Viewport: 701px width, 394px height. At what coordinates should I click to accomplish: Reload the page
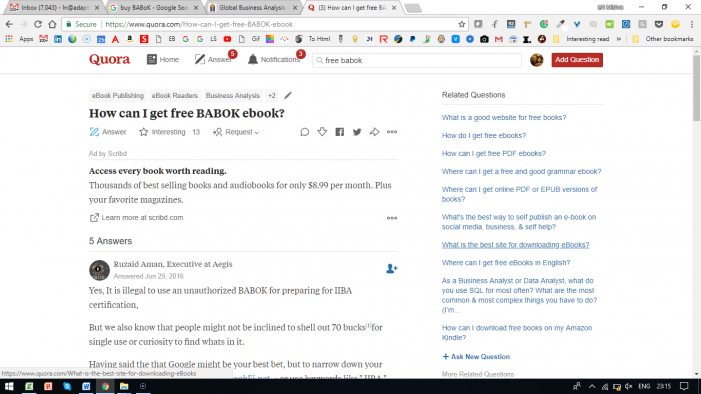click(x=38, y=24)
